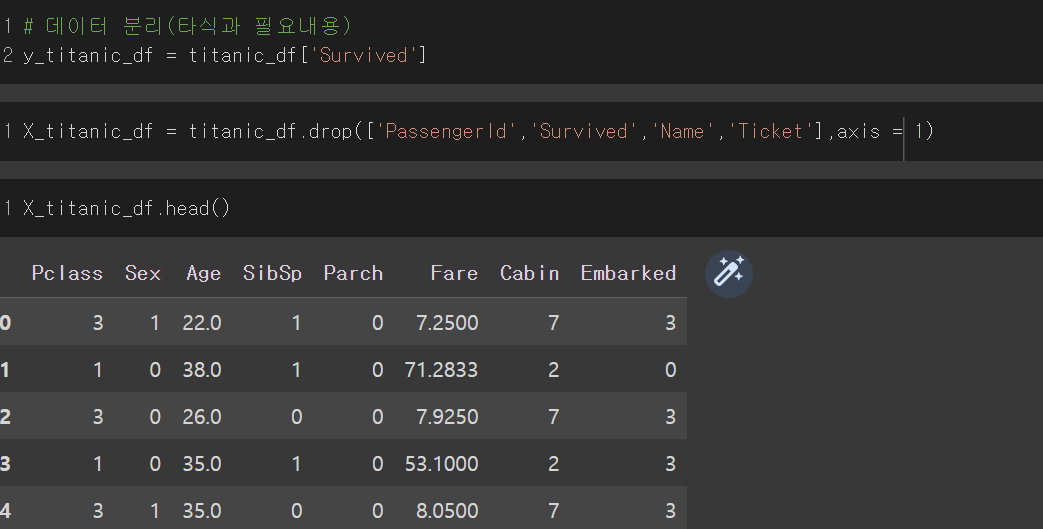Click the axis keyword in drop call
Viewport: 1043px width, 529px height.
[858, 132]
